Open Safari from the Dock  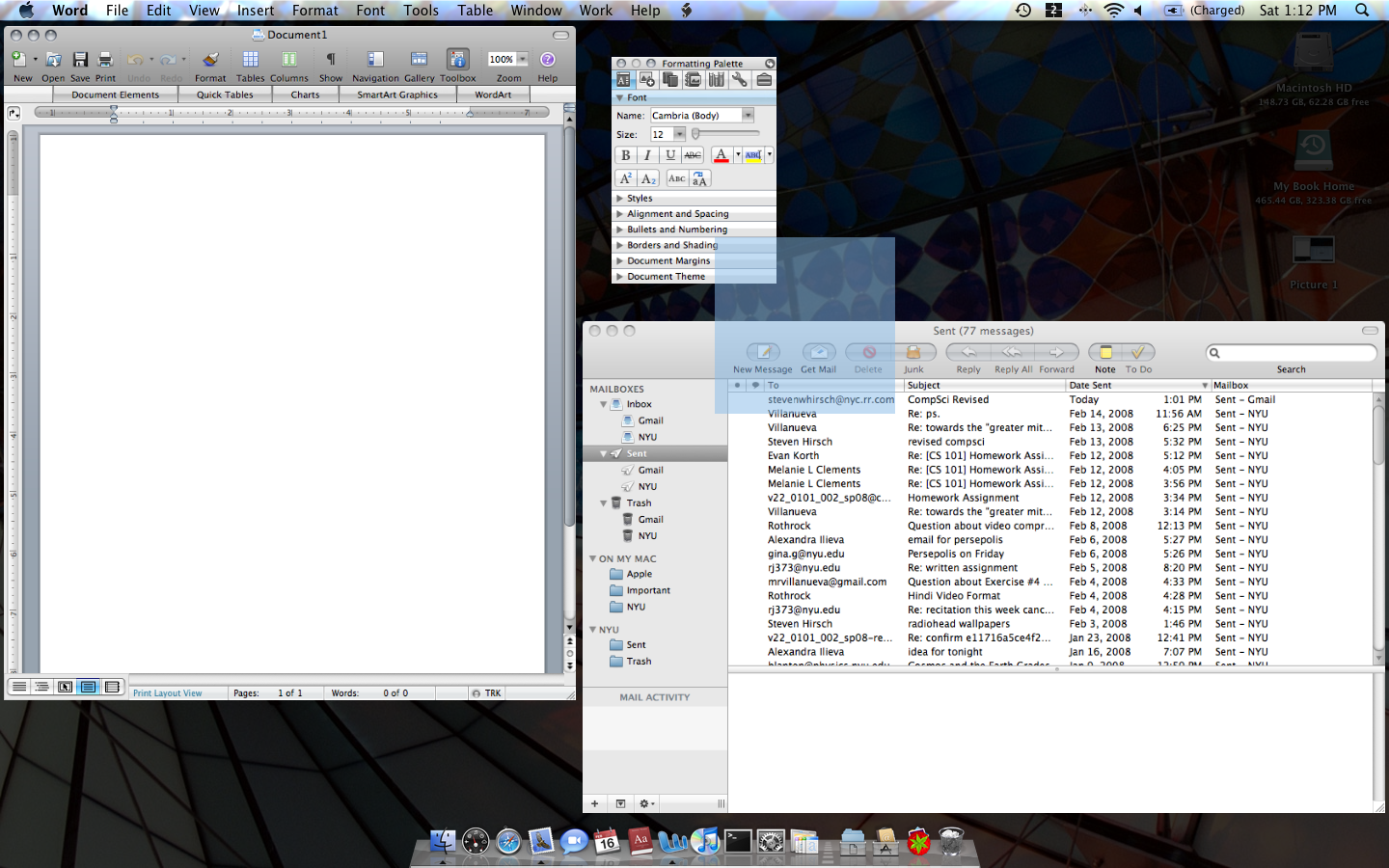point(508,842)
